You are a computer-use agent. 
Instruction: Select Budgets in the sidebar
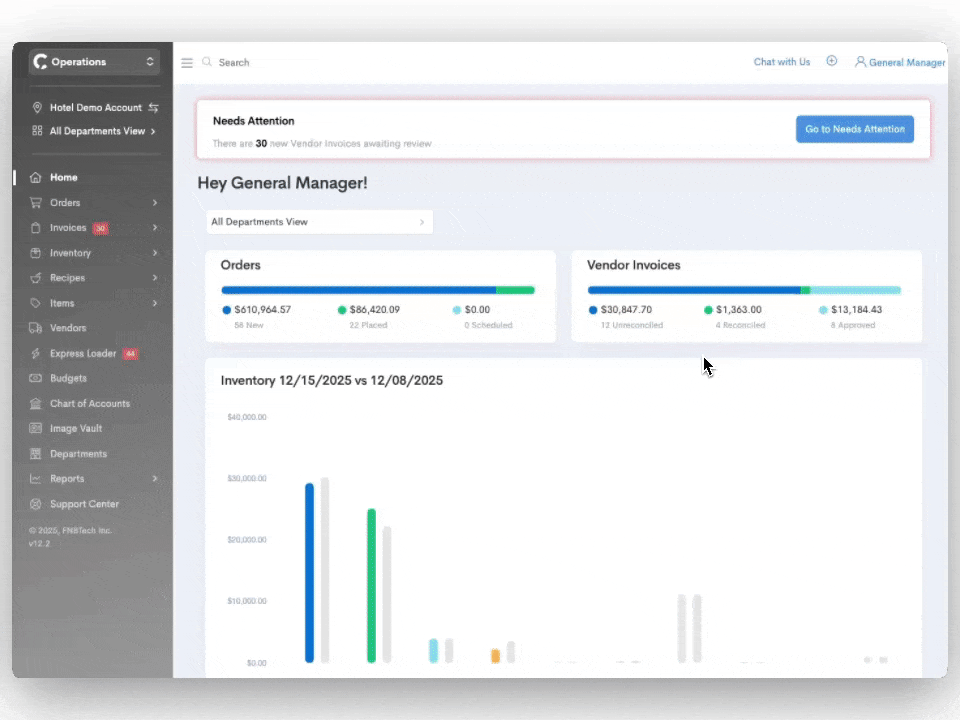(x=68, y=379)
